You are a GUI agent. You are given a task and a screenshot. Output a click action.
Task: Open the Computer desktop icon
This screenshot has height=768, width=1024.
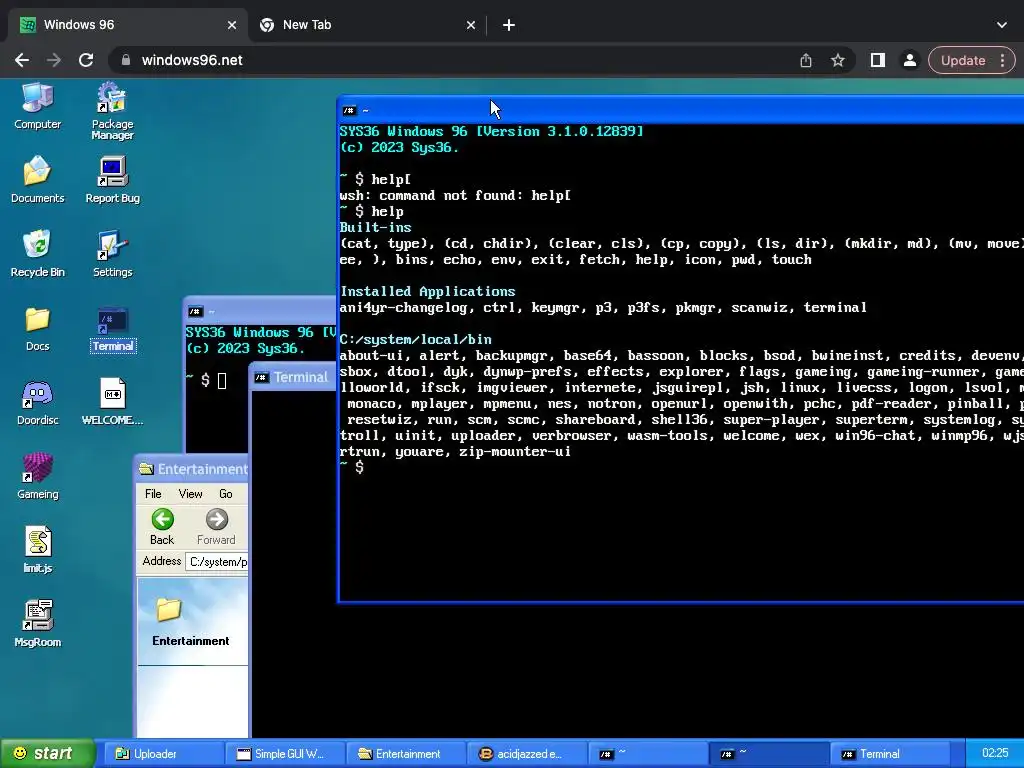[x=37, y=106]
